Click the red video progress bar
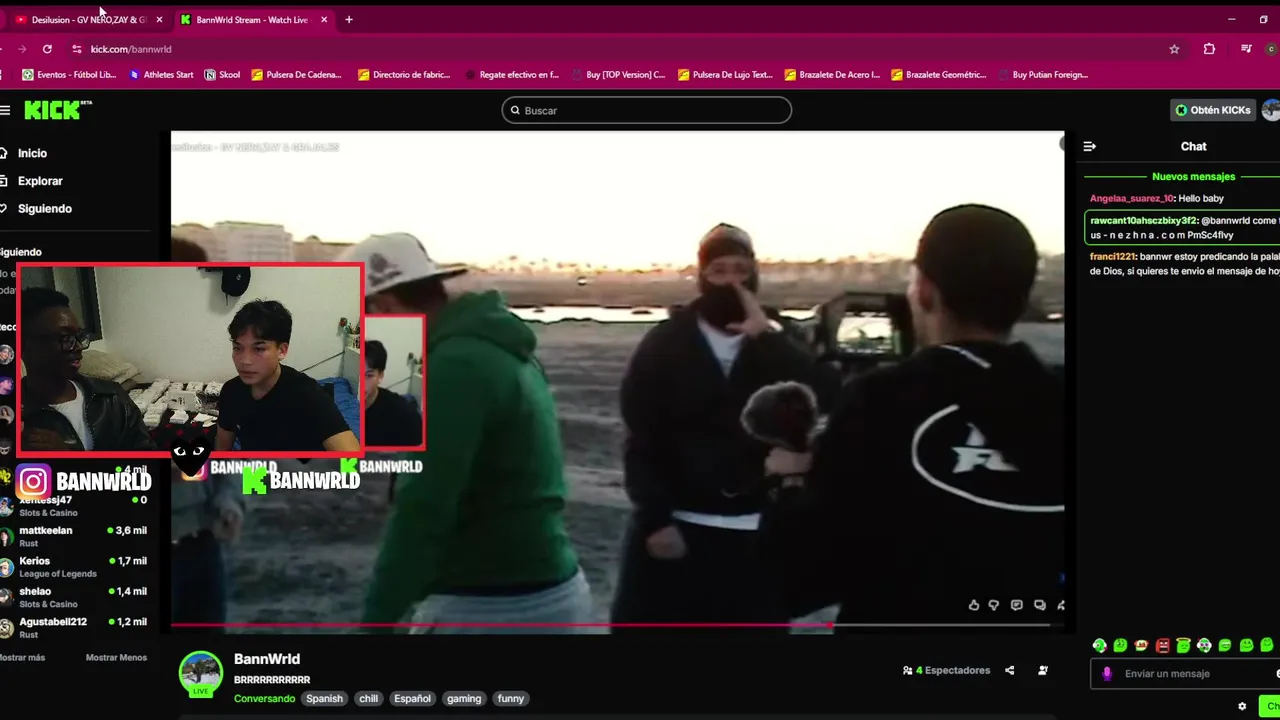The height and width of the screenshot is (720, 1280). point(500,625)
